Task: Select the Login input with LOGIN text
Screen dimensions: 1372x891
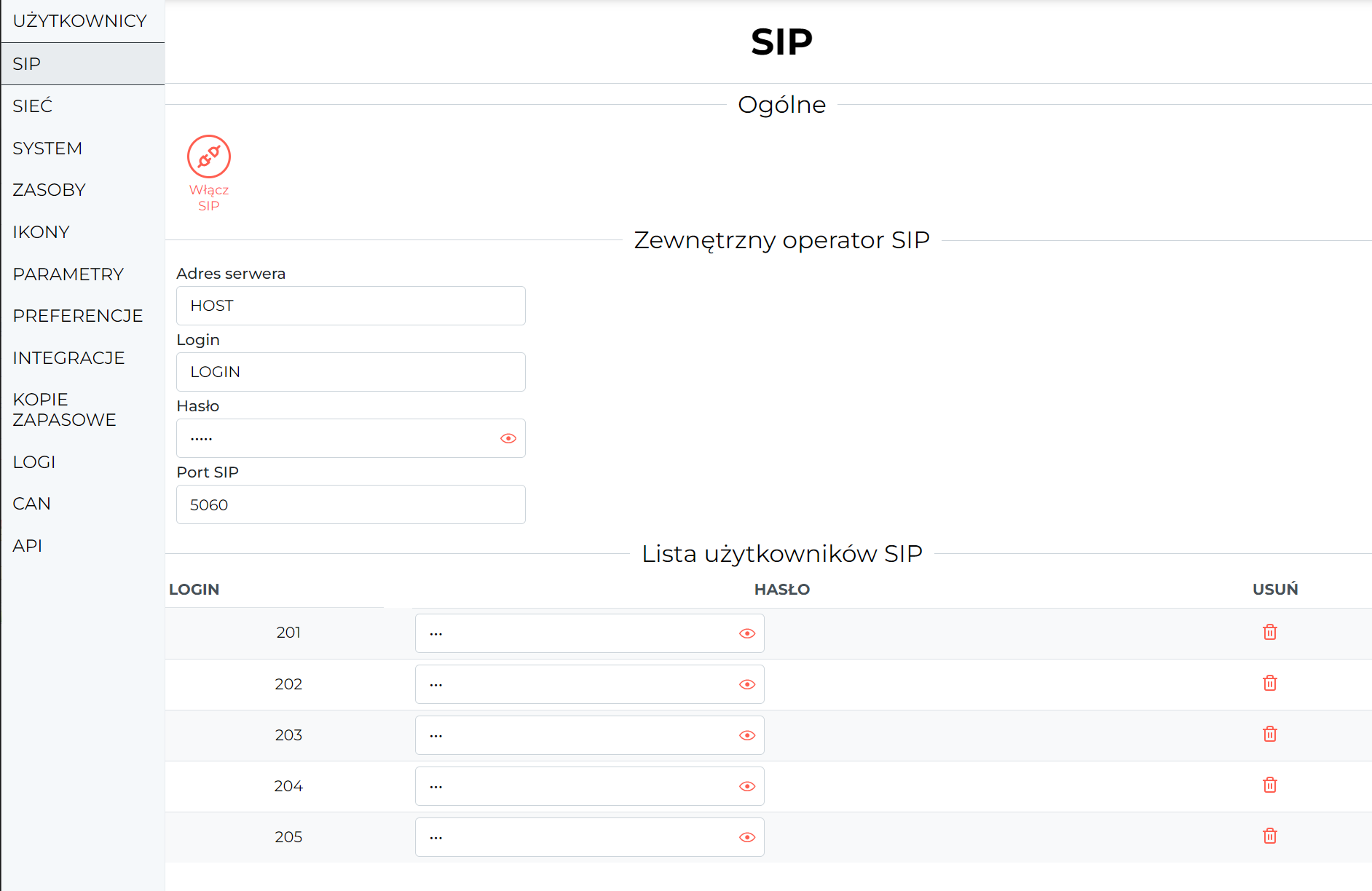Action: click(x=351, y=372)
